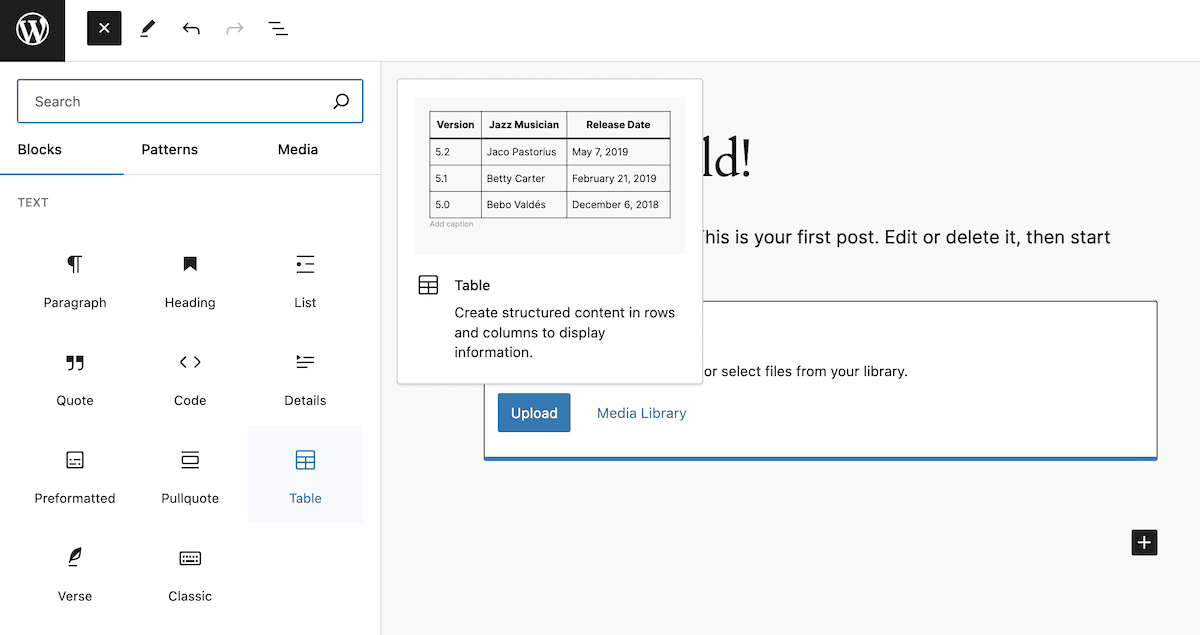
Task: Insert a Details block
Action: (305, 381)
